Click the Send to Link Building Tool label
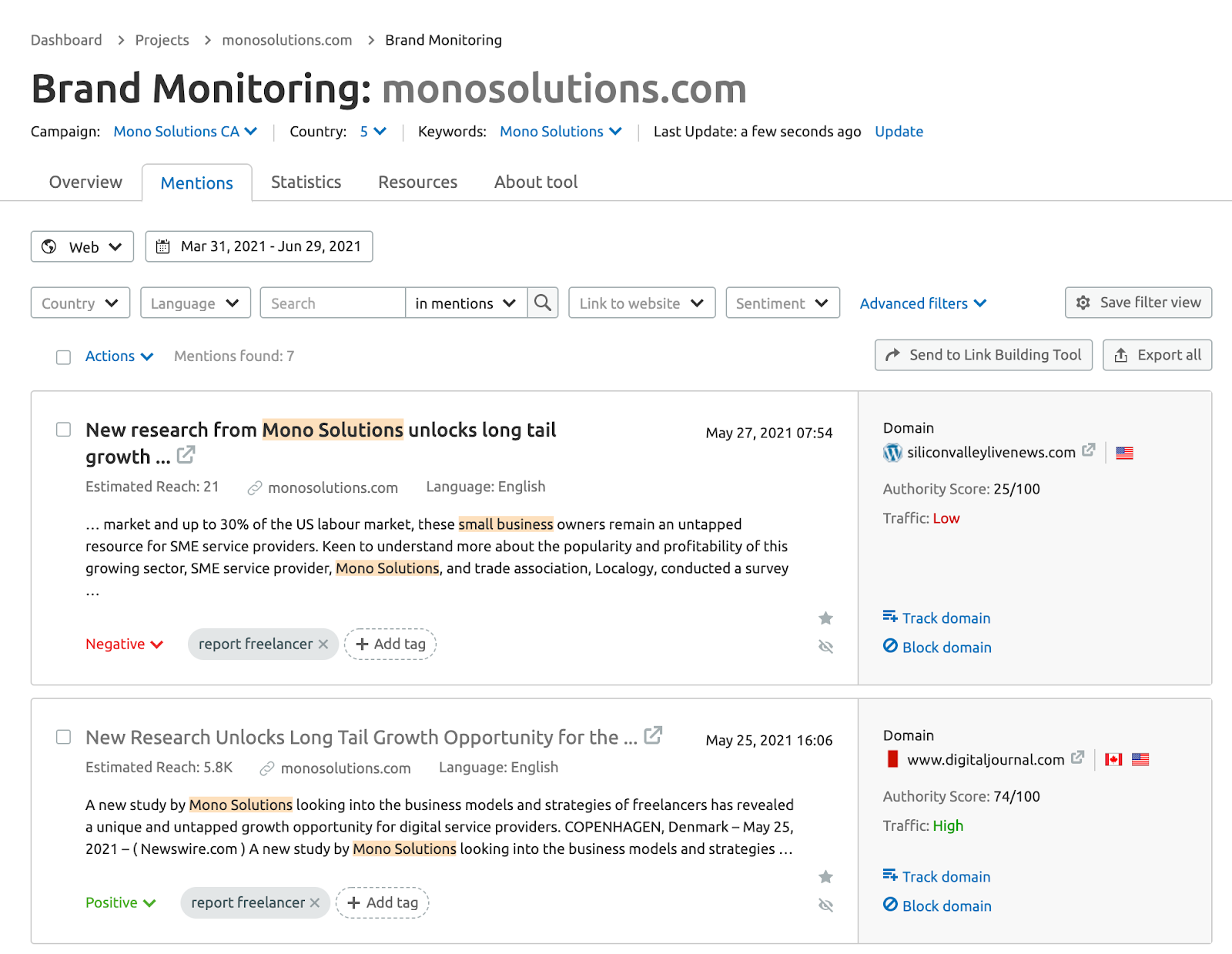The width and height of the screenshot is (1232, 954). click(x=996, y=355)
